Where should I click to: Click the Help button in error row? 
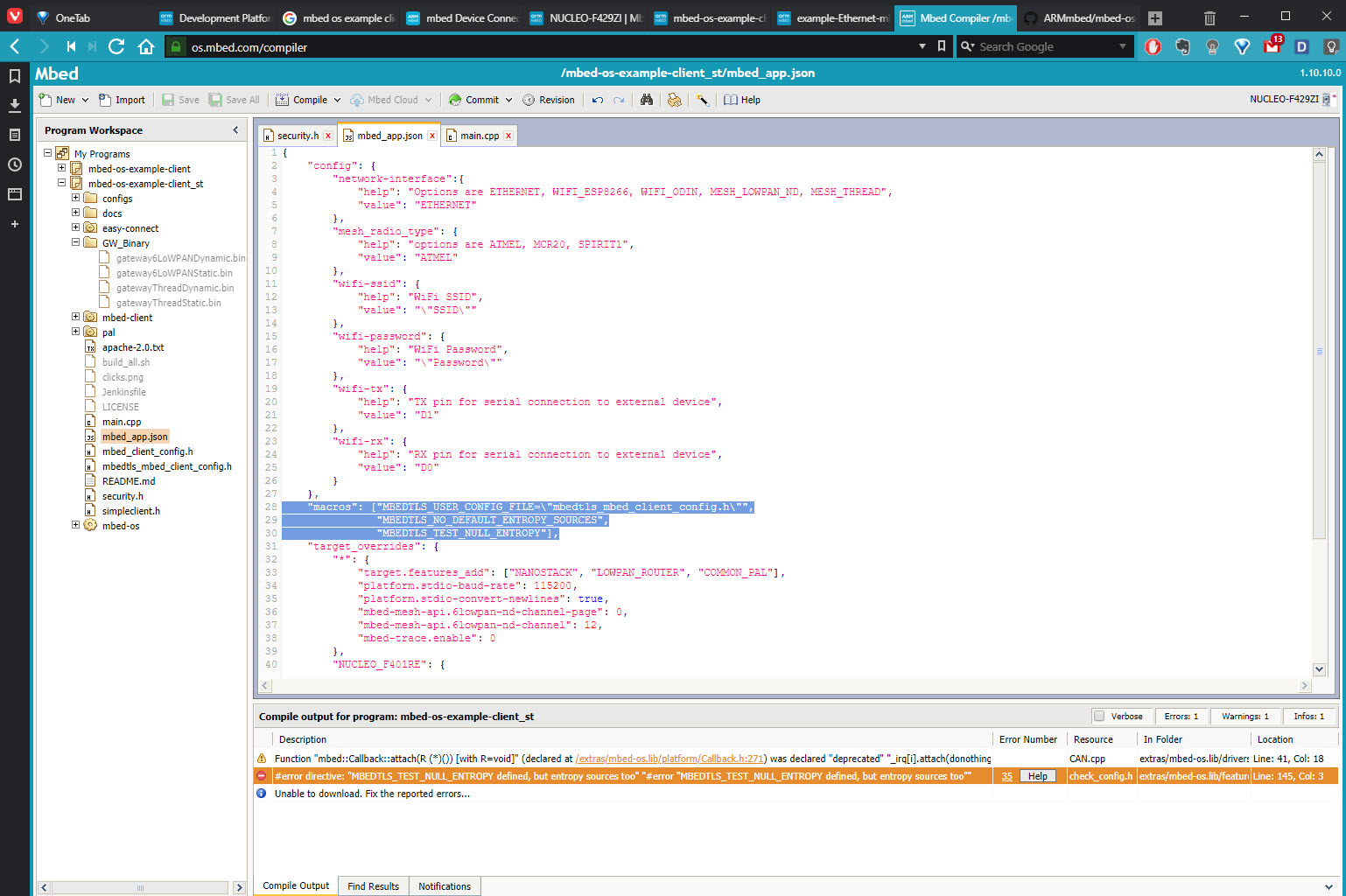coord(1037,776)
